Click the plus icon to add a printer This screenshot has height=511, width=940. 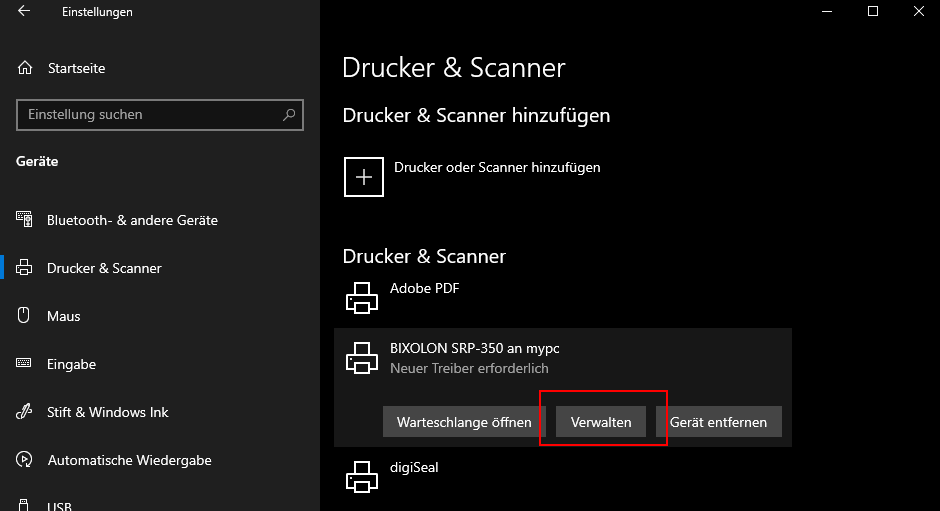click(x=364, y=177)
